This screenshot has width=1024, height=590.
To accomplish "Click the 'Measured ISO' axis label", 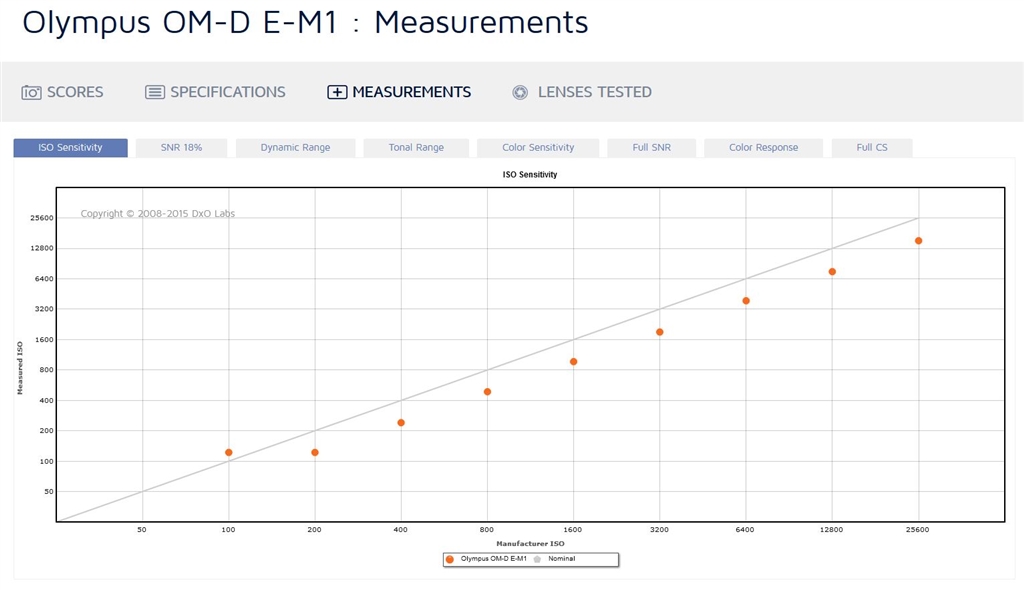I will pos(20,368).
